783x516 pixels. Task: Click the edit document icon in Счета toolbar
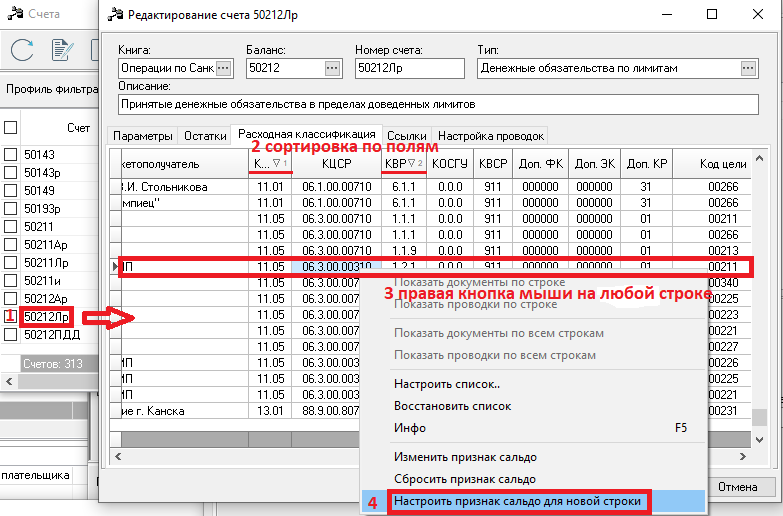(62, 49)
